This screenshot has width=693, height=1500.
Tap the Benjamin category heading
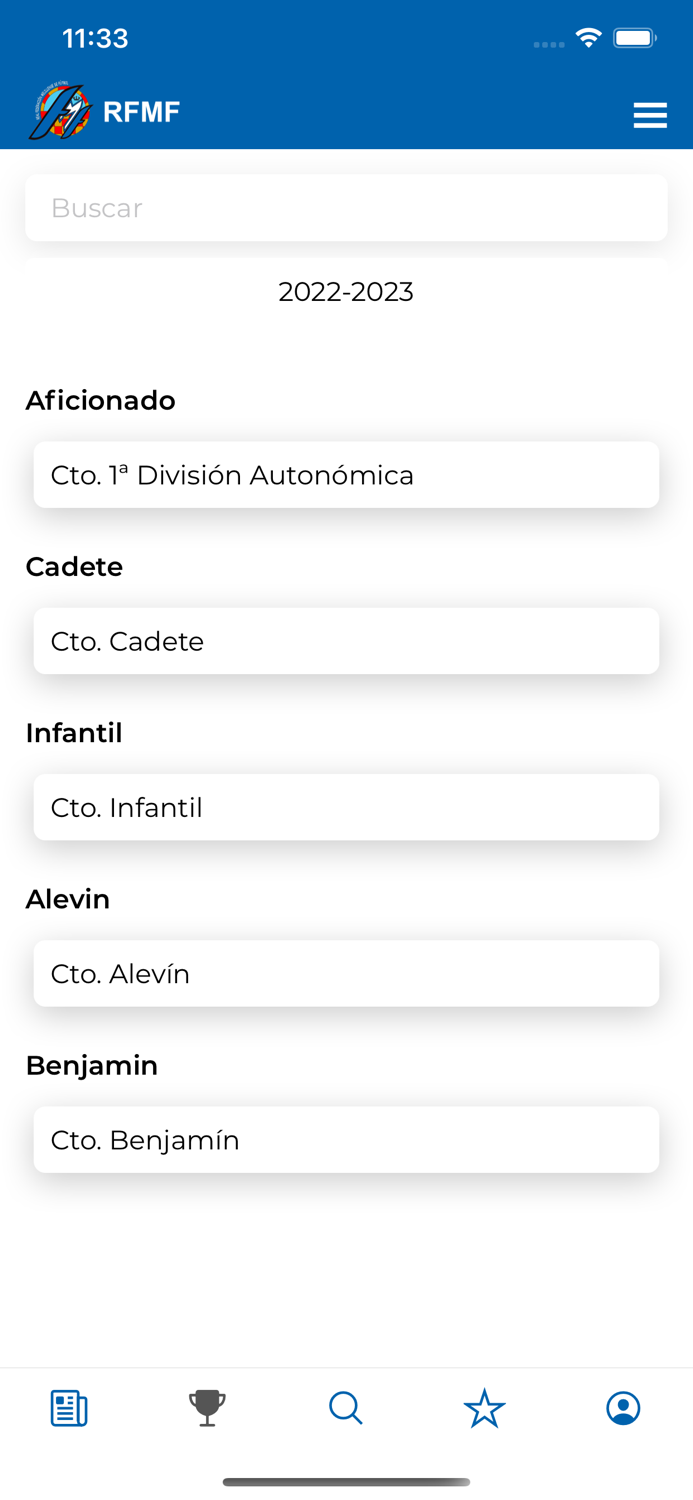click(92, 1066)
